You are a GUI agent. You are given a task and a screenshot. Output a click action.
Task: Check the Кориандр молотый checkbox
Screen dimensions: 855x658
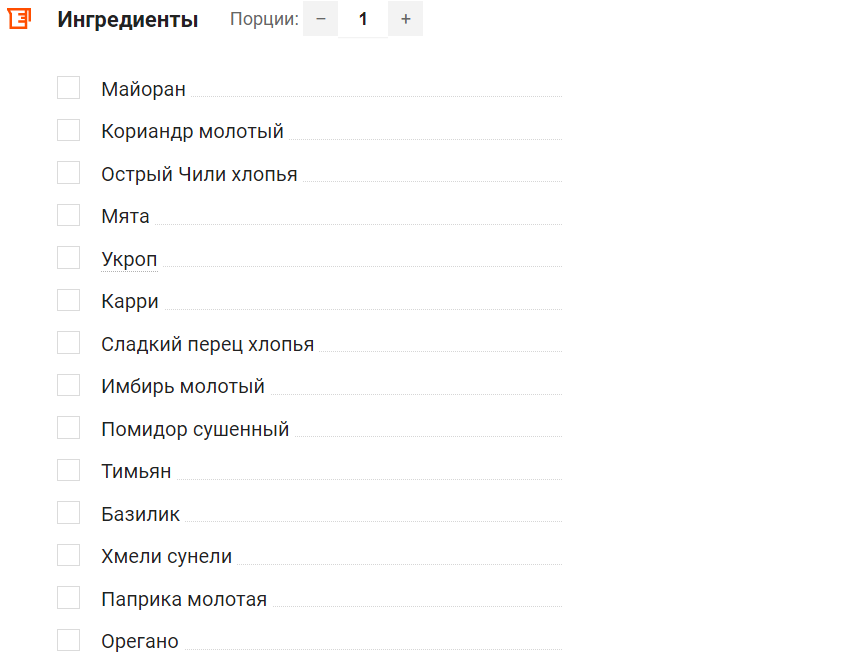click(69, 130)
